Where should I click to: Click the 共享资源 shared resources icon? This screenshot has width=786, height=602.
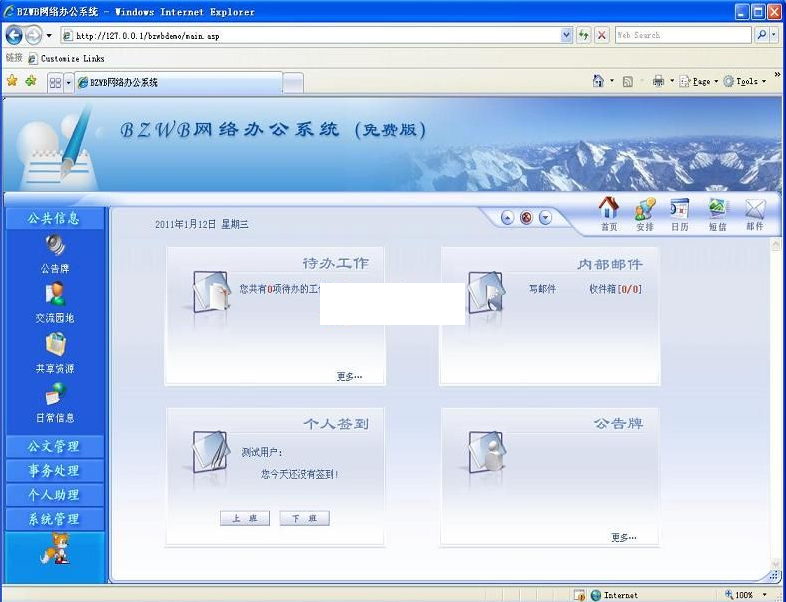pos(54,345)
